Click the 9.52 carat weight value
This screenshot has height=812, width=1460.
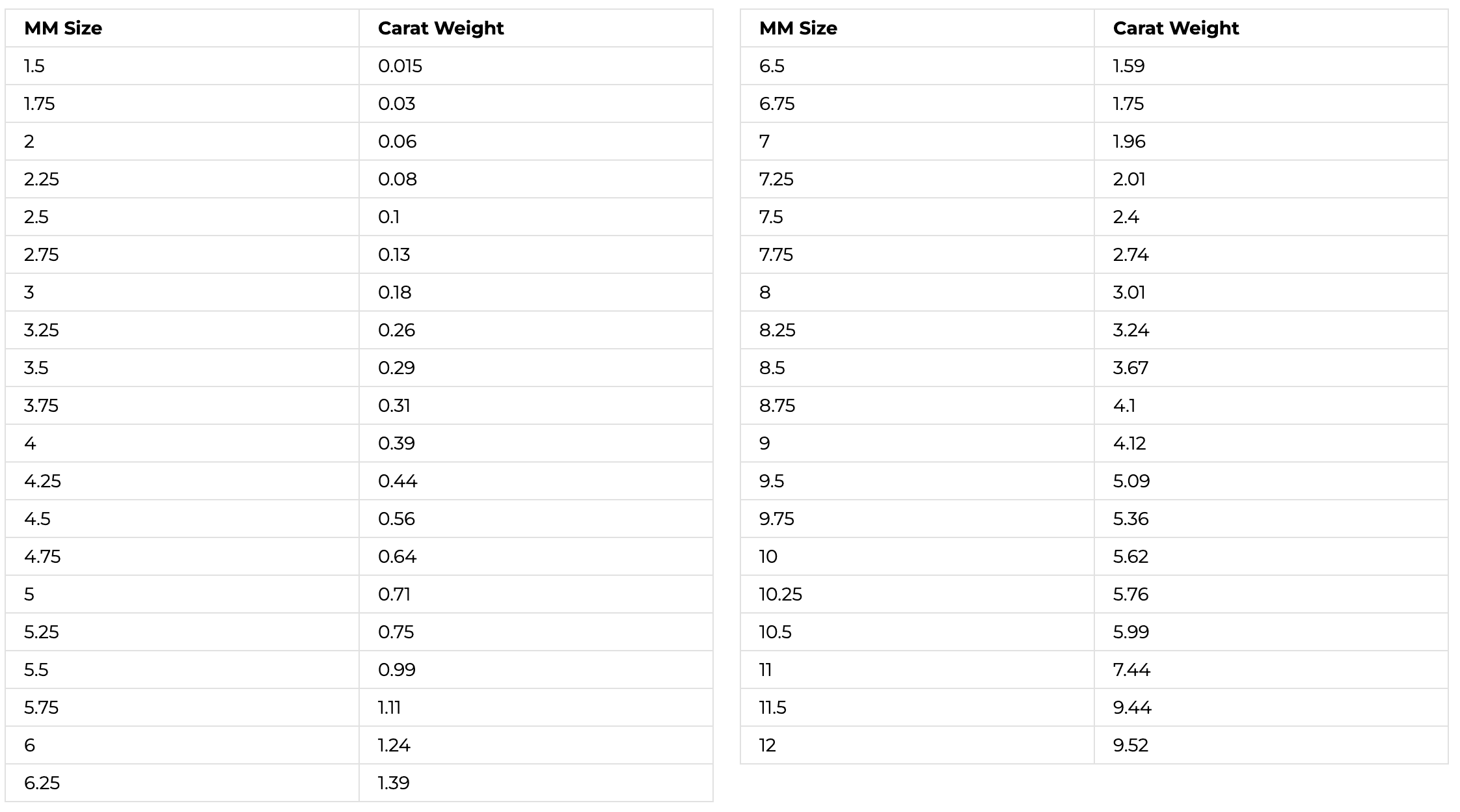tap(1130, 745)
